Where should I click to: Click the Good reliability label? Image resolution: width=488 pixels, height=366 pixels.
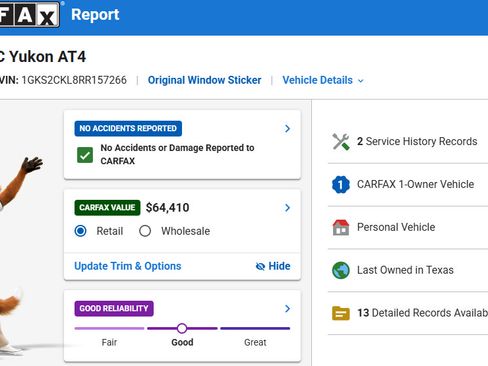[x=182, y=342]
